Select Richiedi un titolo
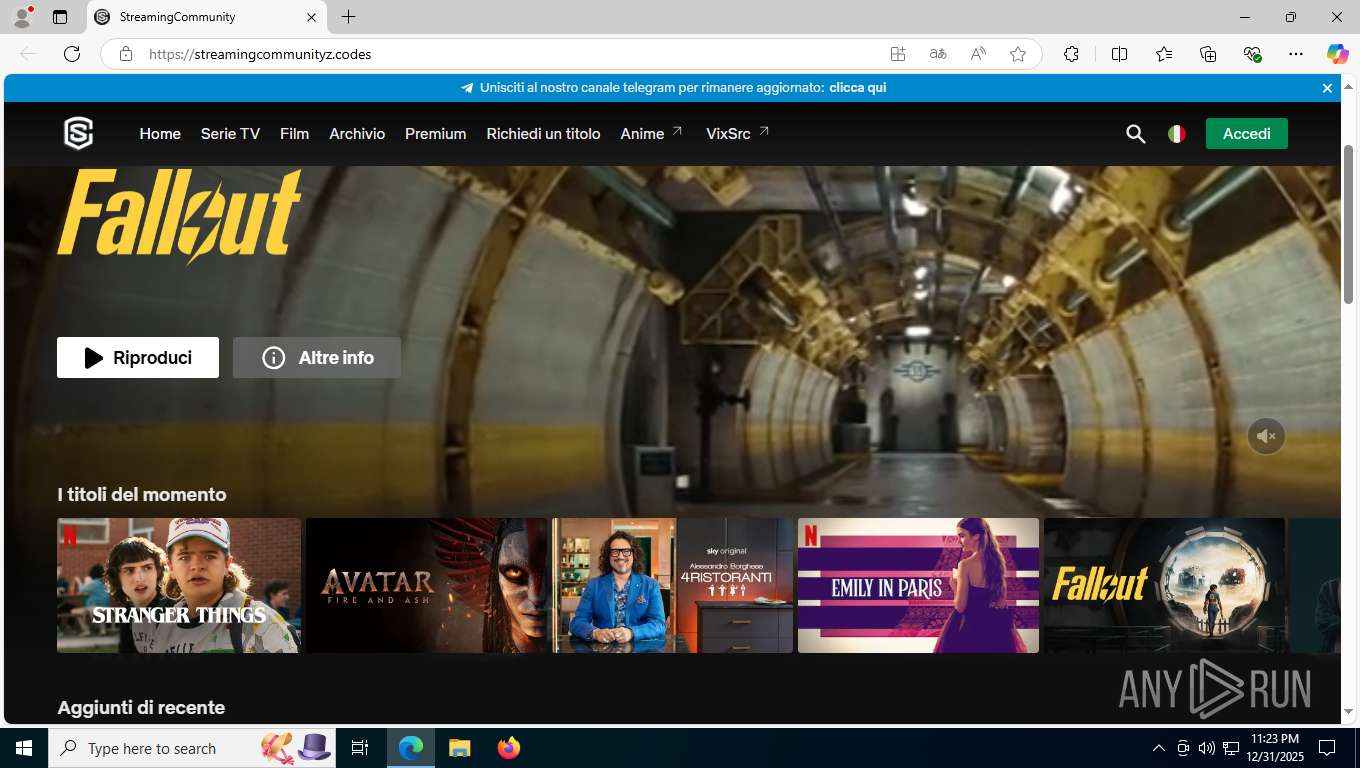This screenshot has height=768, width=1360. [543, 134]
